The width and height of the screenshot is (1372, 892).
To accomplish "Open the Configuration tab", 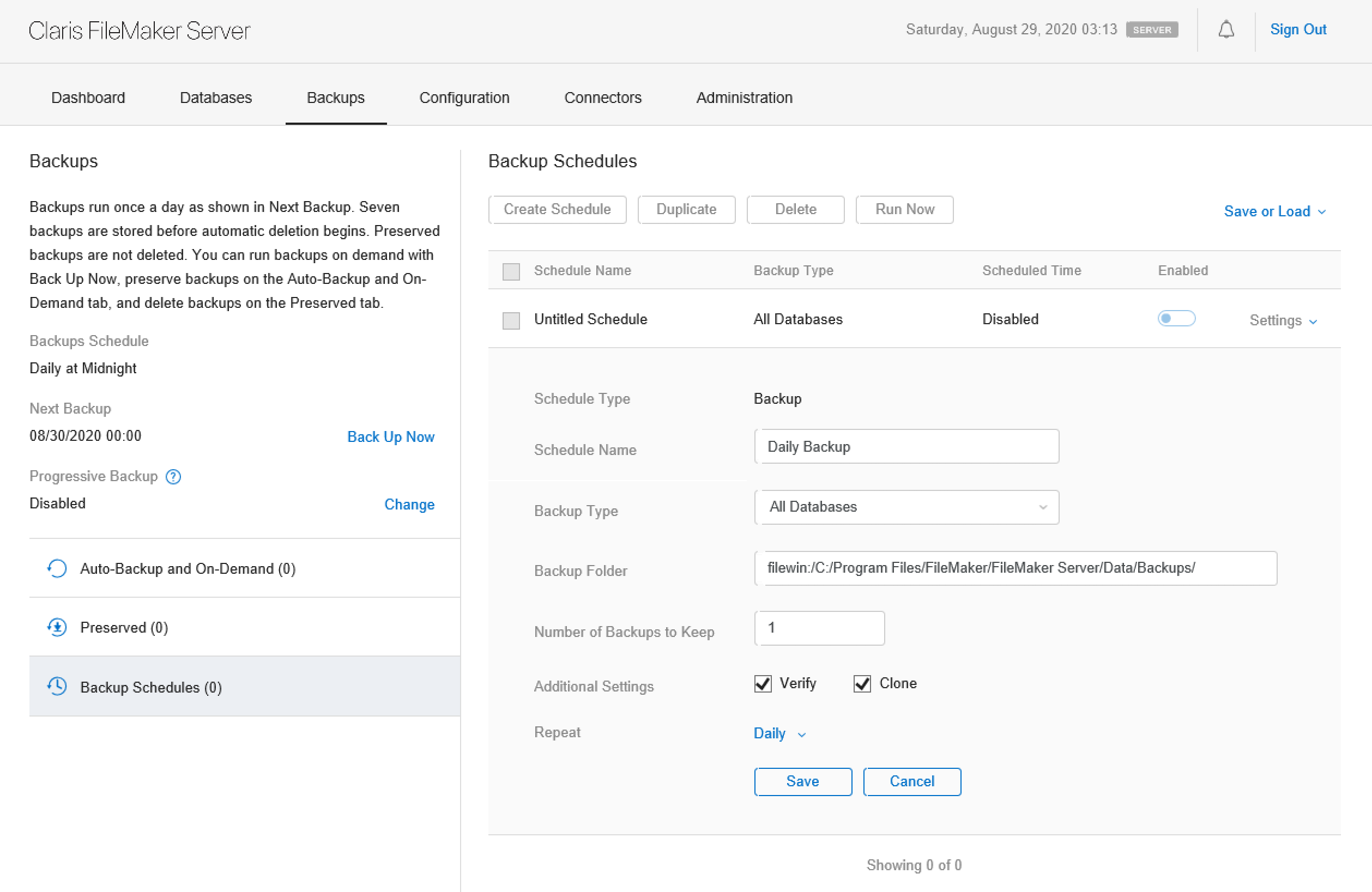I will (464, 98).
